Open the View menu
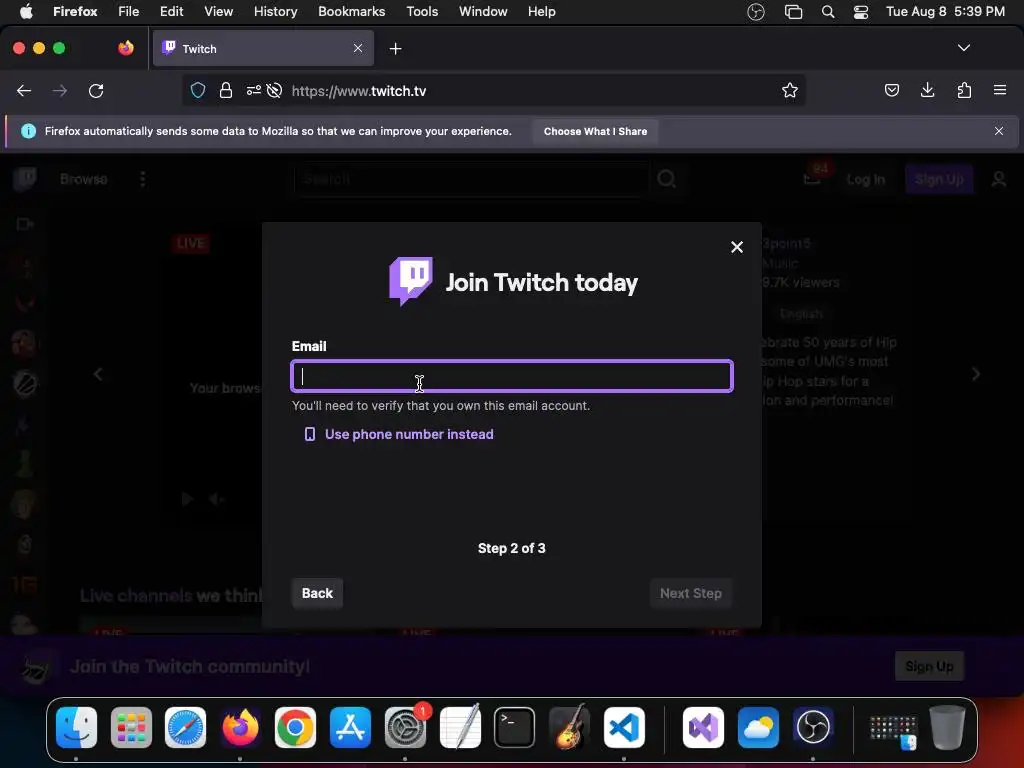 pos(218,11)
